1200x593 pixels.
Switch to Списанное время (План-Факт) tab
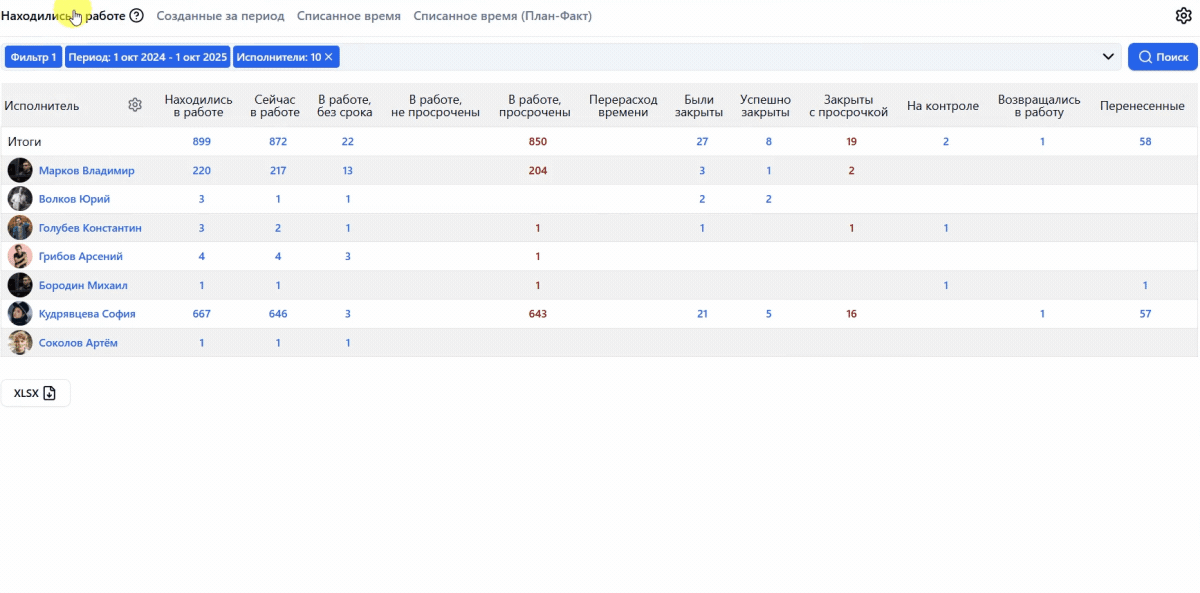tap(502, 16)
